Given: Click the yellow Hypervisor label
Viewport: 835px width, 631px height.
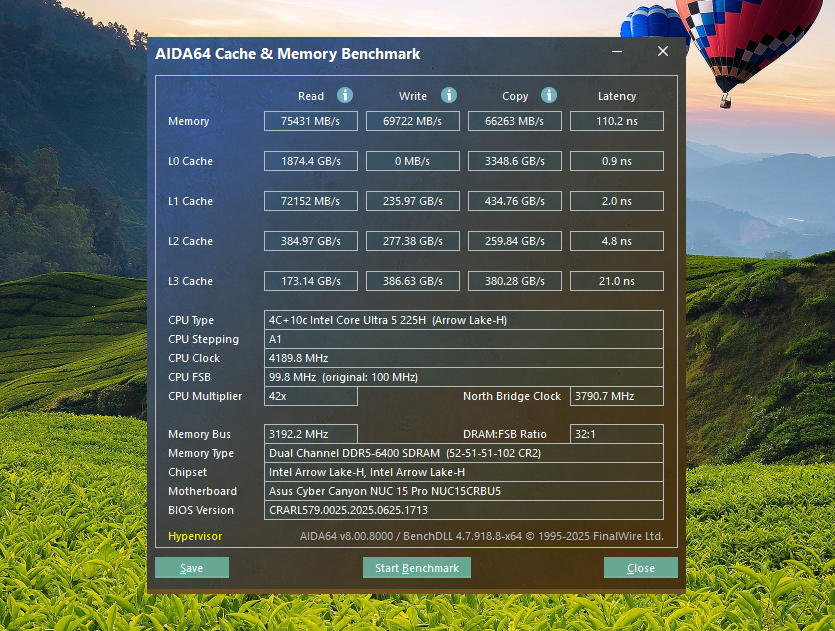Looking at the screenshot, I should pos(195,536).
